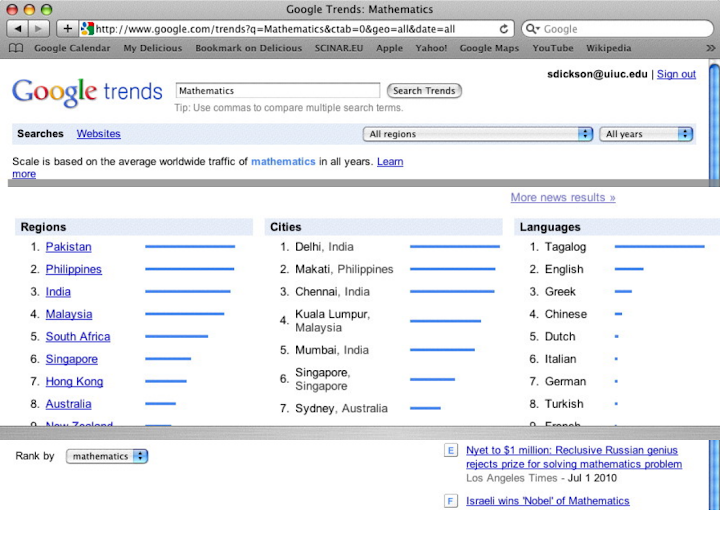Click the site favicon in the address bar
The width and height of the screenshot is (720, 540).
click(87, 29)
